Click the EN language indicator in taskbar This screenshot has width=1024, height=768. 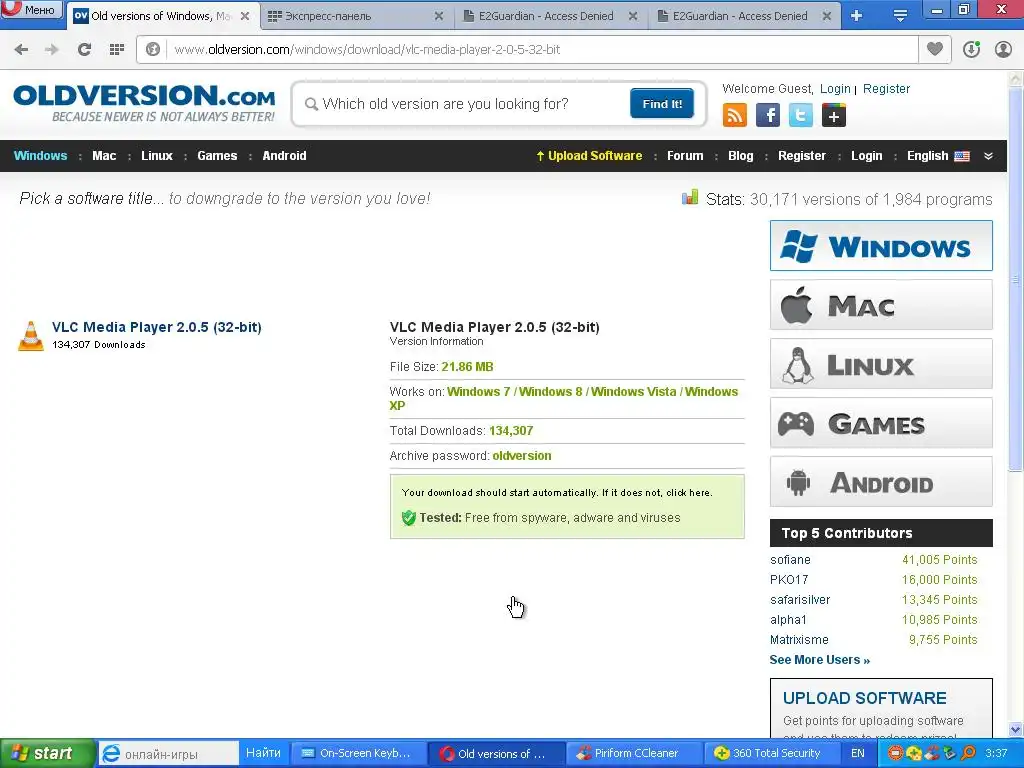[x=857, y=754]
